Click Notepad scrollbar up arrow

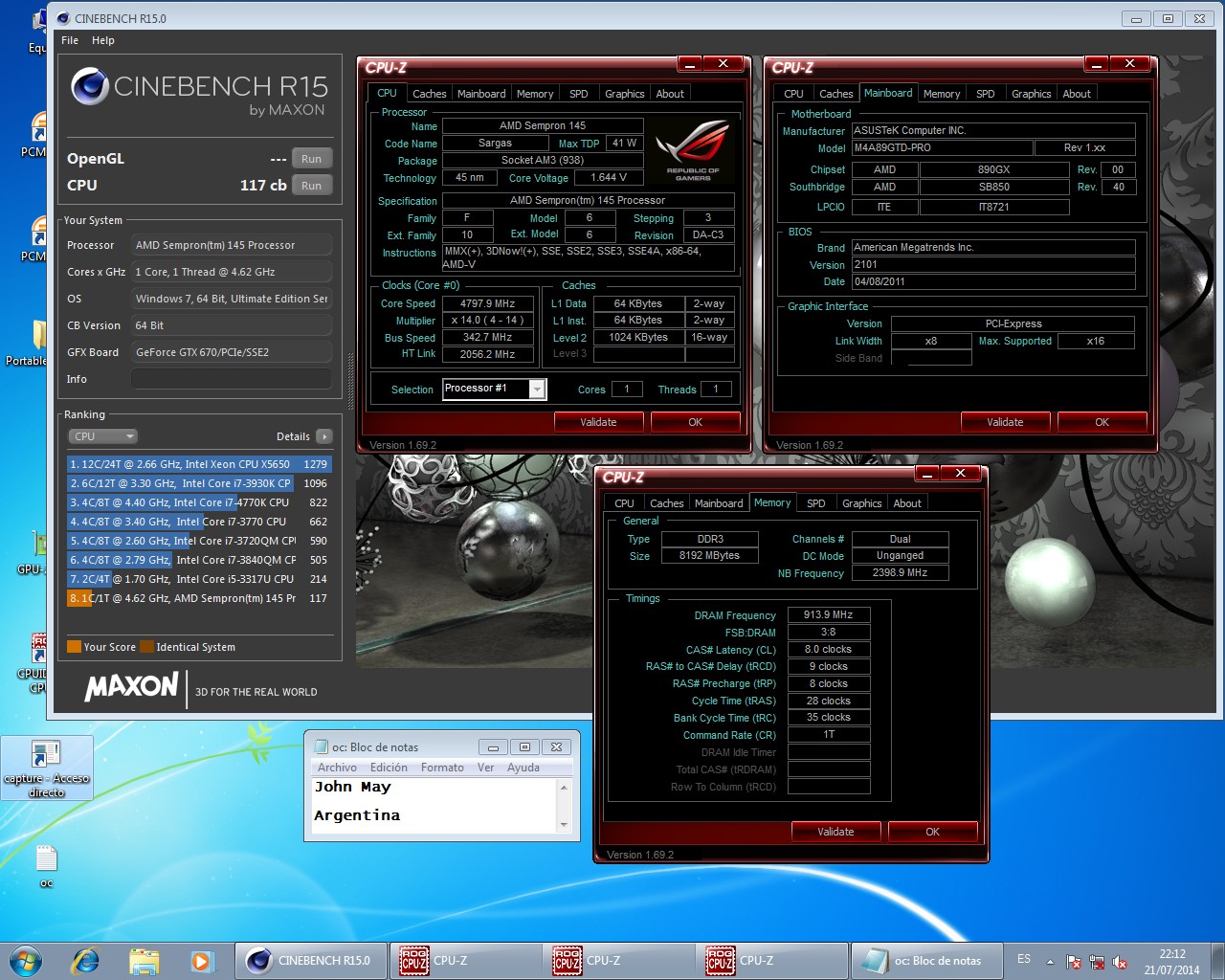pos(564,788)
